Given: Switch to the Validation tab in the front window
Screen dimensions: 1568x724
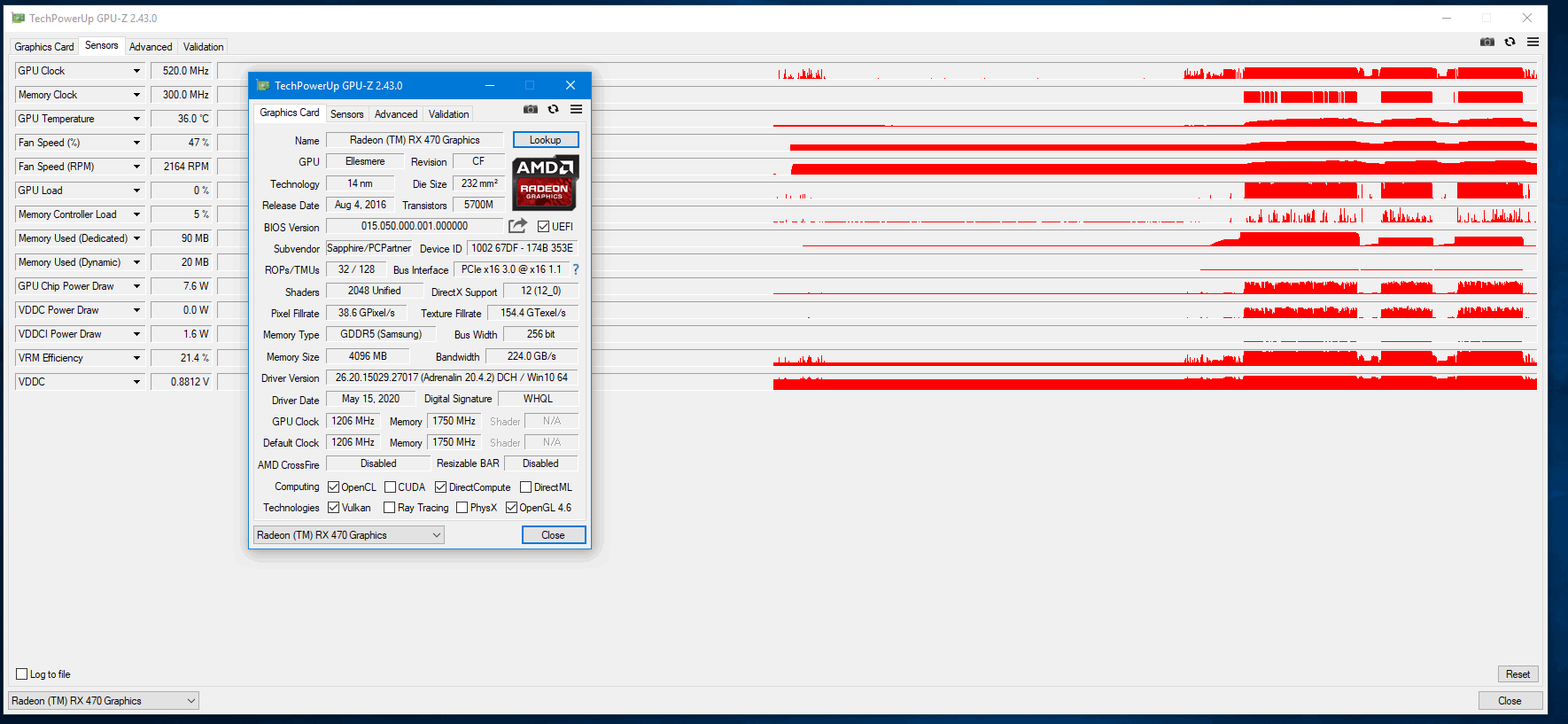Looking at the screenshot, I should (x=449, y=114).
